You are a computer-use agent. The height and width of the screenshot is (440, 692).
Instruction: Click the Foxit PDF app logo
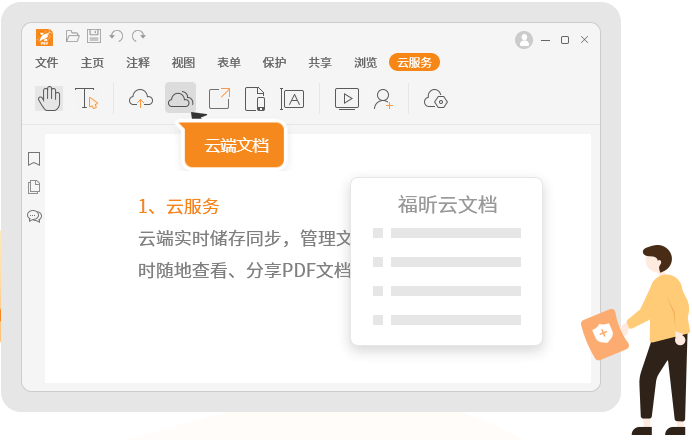point(44,38)
